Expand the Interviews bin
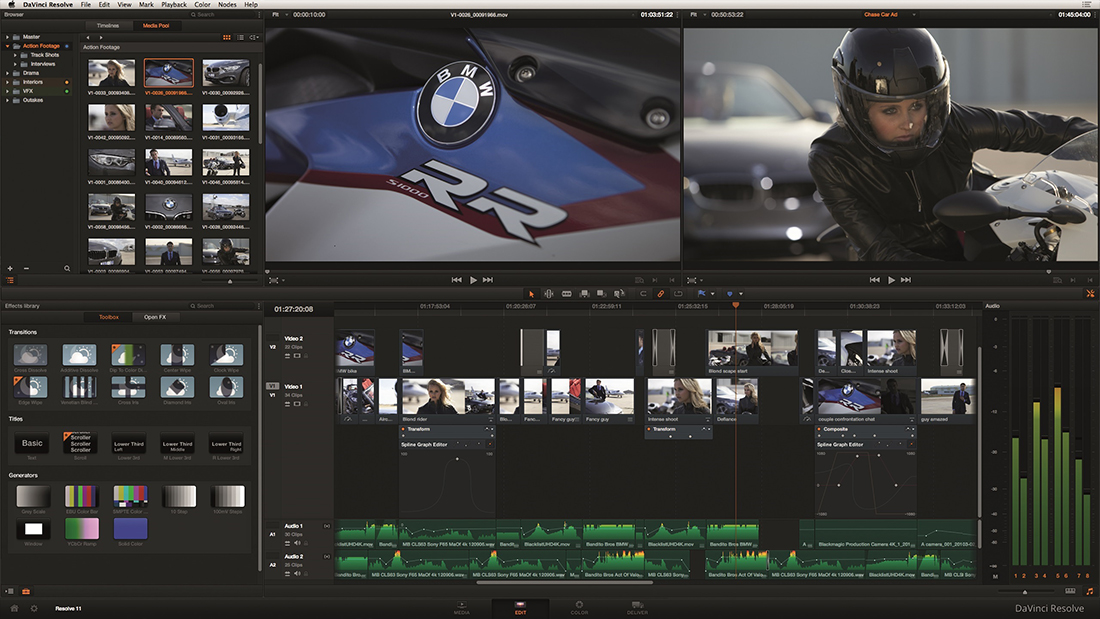The width and height of the screenshot is (1100, 619). pyautogui.click(x=15, y=64)
